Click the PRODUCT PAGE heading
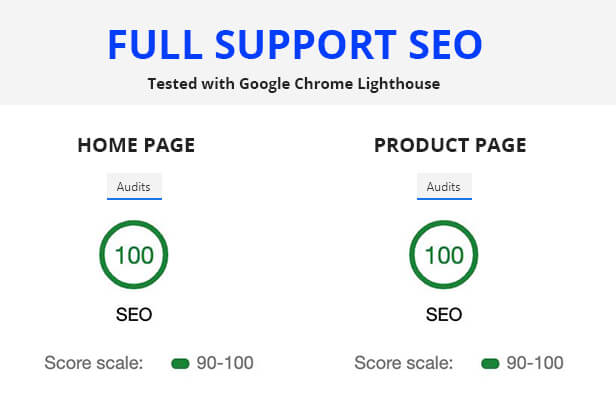The image size is (616, 400). coord(450,145)
